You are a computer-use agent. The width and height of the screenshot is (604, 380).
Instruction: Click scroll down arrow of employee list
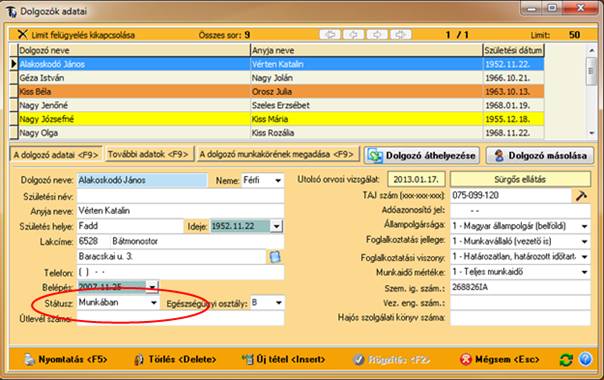coord(591,133)
